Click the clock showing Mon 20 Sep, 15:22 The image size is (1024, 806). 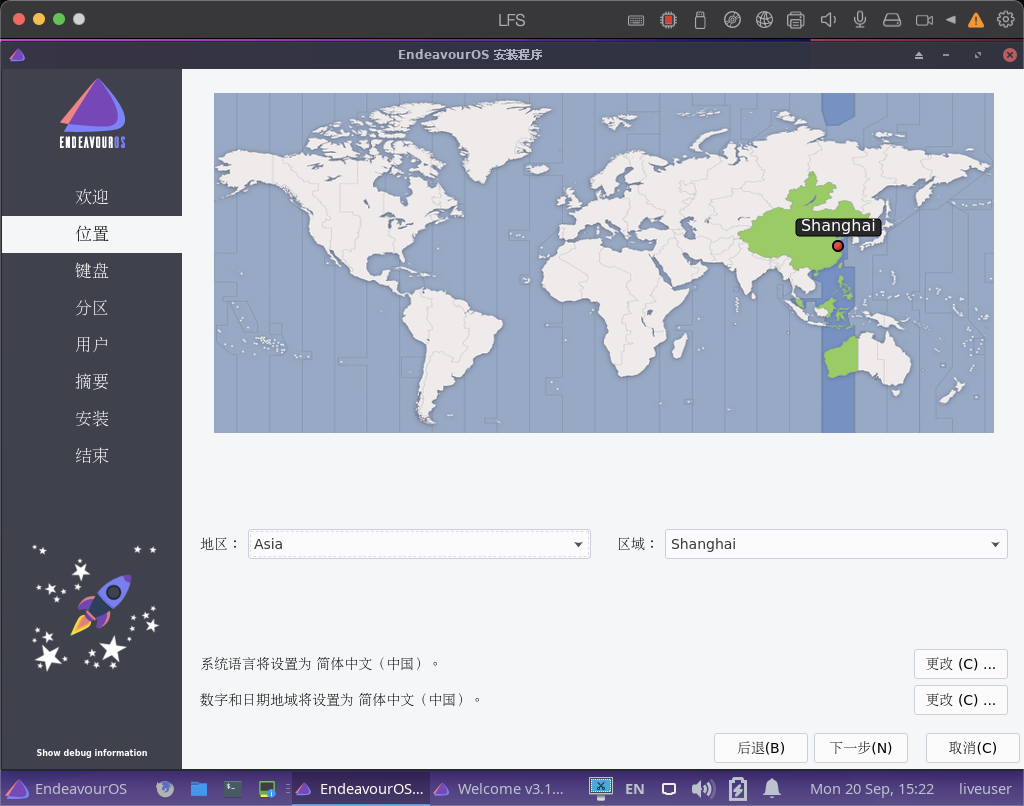pos(872,789)
